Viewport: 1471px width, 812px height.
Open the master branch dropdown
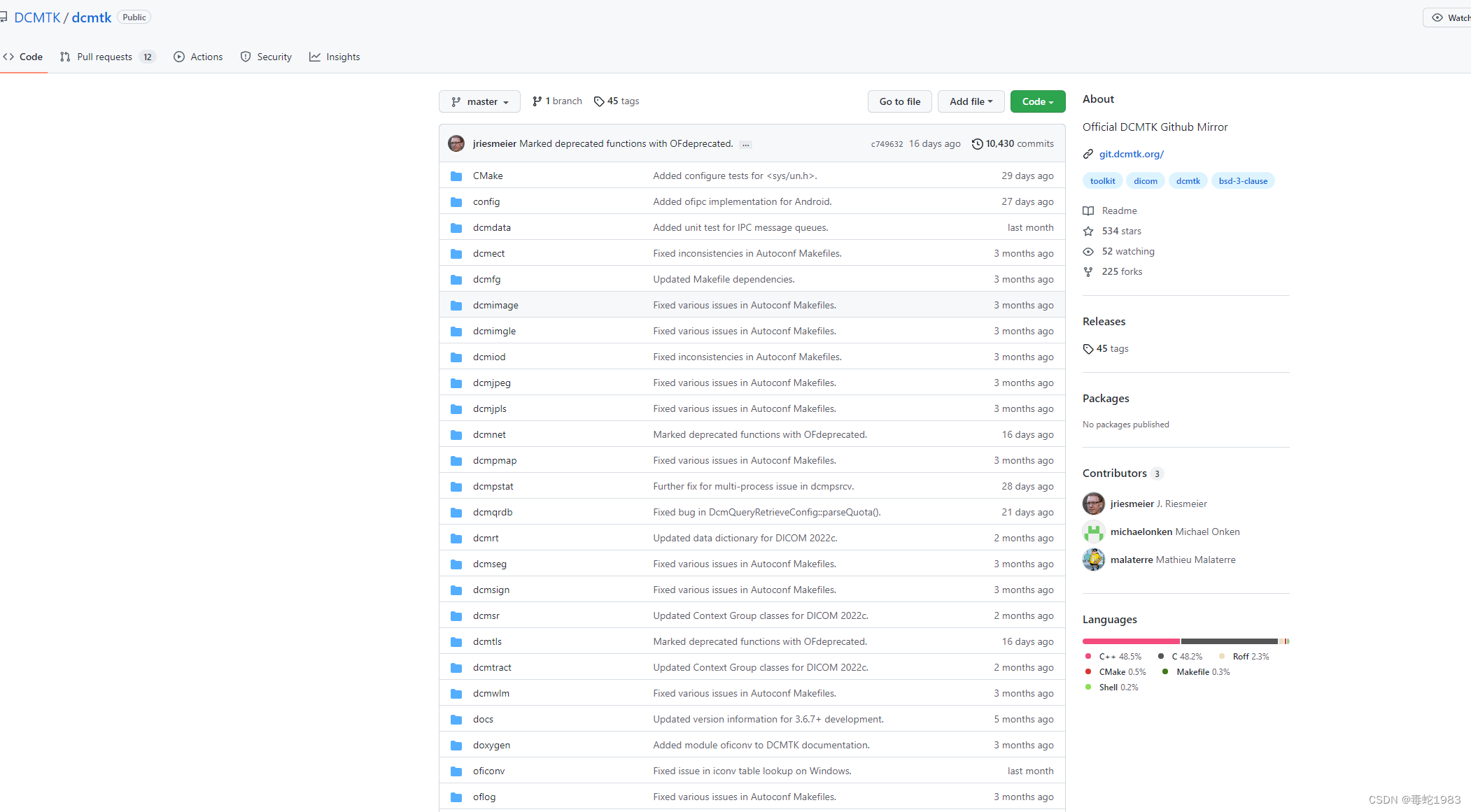click(479, 101)
